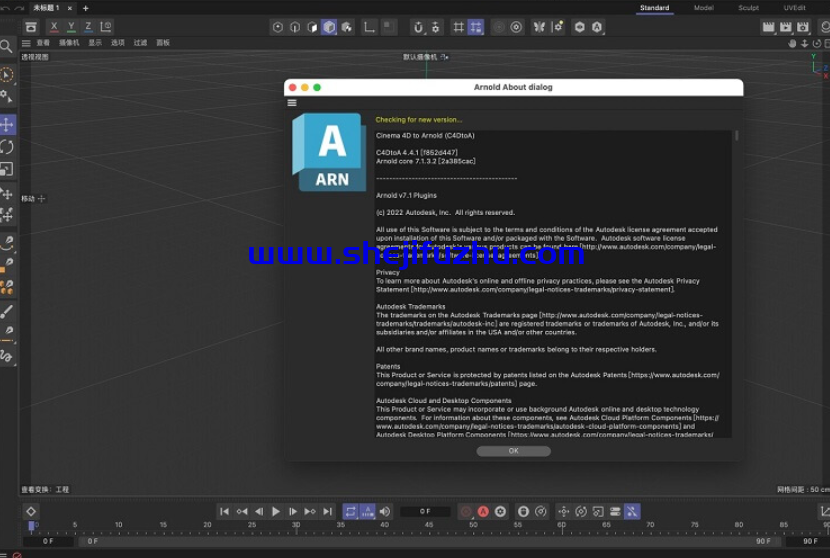Toggle the coordinate system icon next to Z

pos(105,26)
